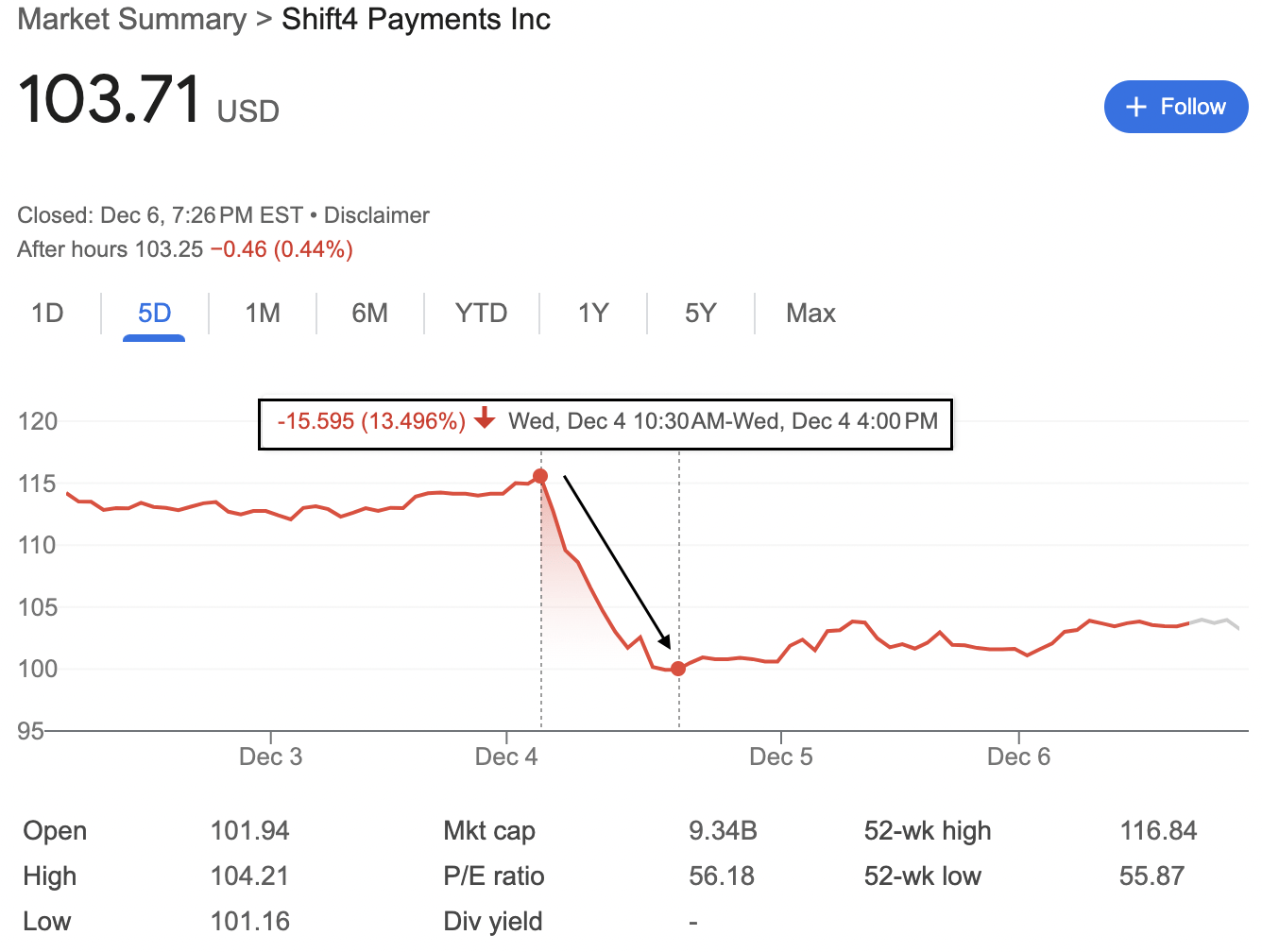
Task: Switch to the 1D chart view
Action: coord(49,313)
